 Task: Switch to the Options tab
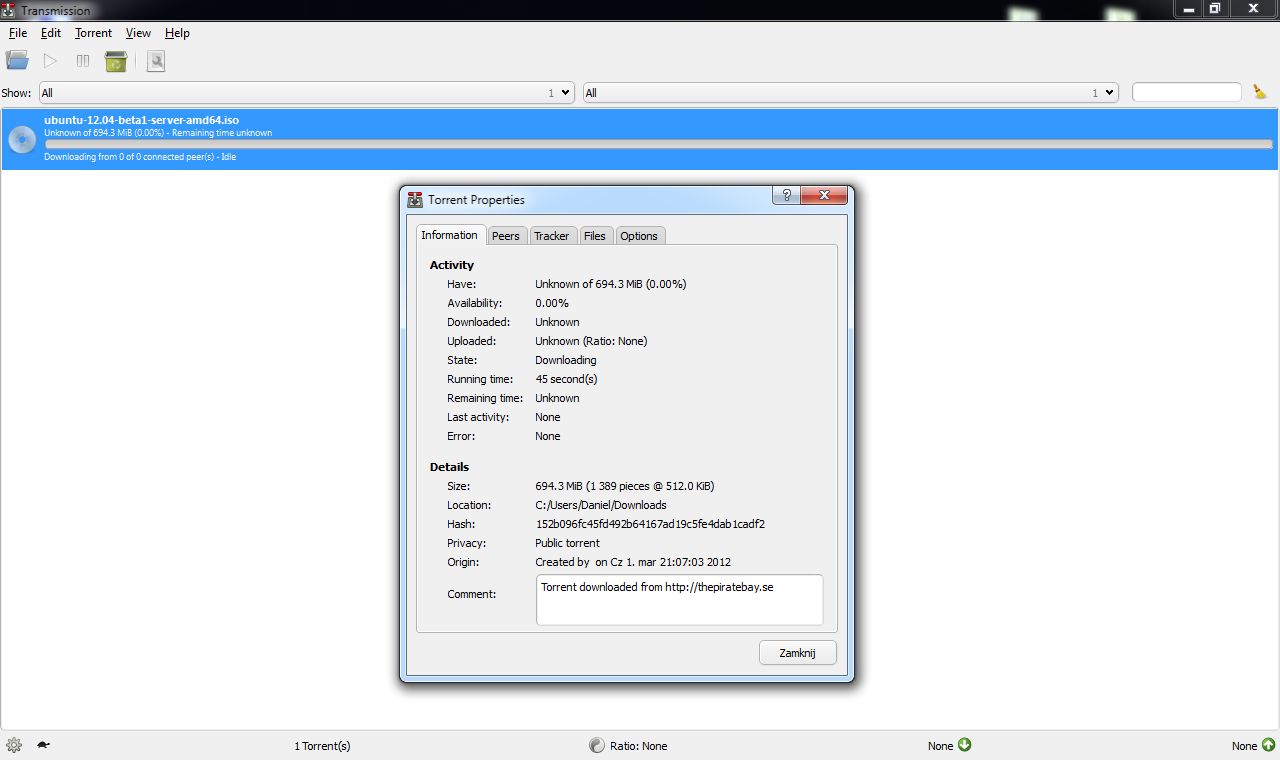click(639, 236)
